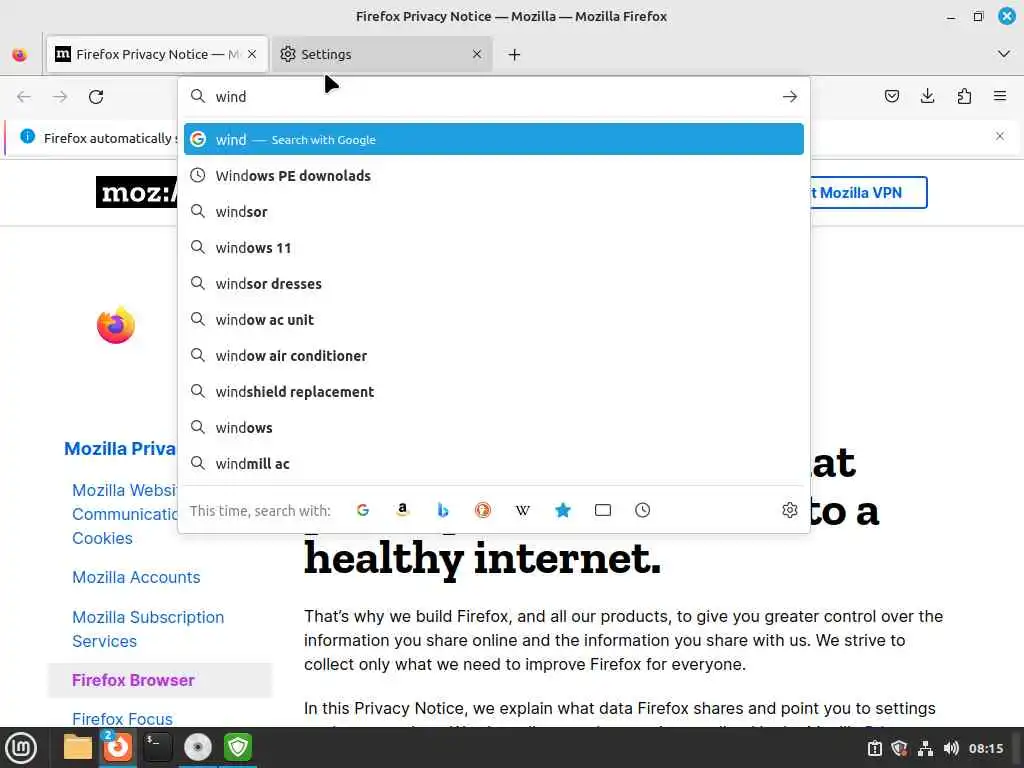
Task: Expand the list all tabs chevron
Action: point(1004,54)
